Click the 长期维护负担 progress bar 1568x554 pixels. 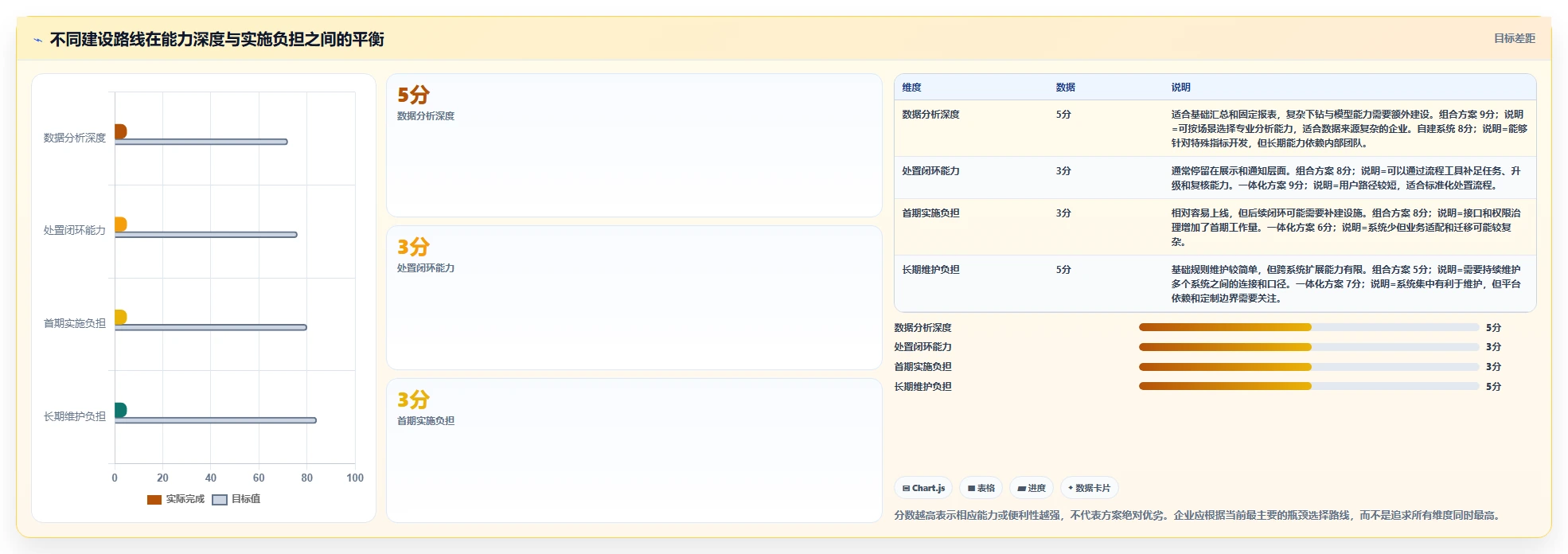[1309, 386]
